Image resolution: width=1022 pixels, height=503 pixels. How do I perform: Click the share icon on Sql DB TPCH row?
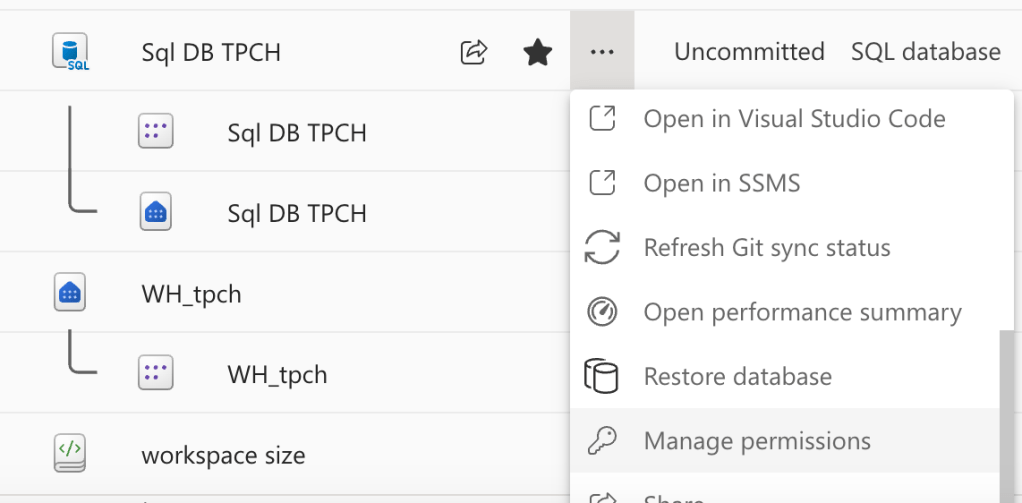tap(473, 52)
